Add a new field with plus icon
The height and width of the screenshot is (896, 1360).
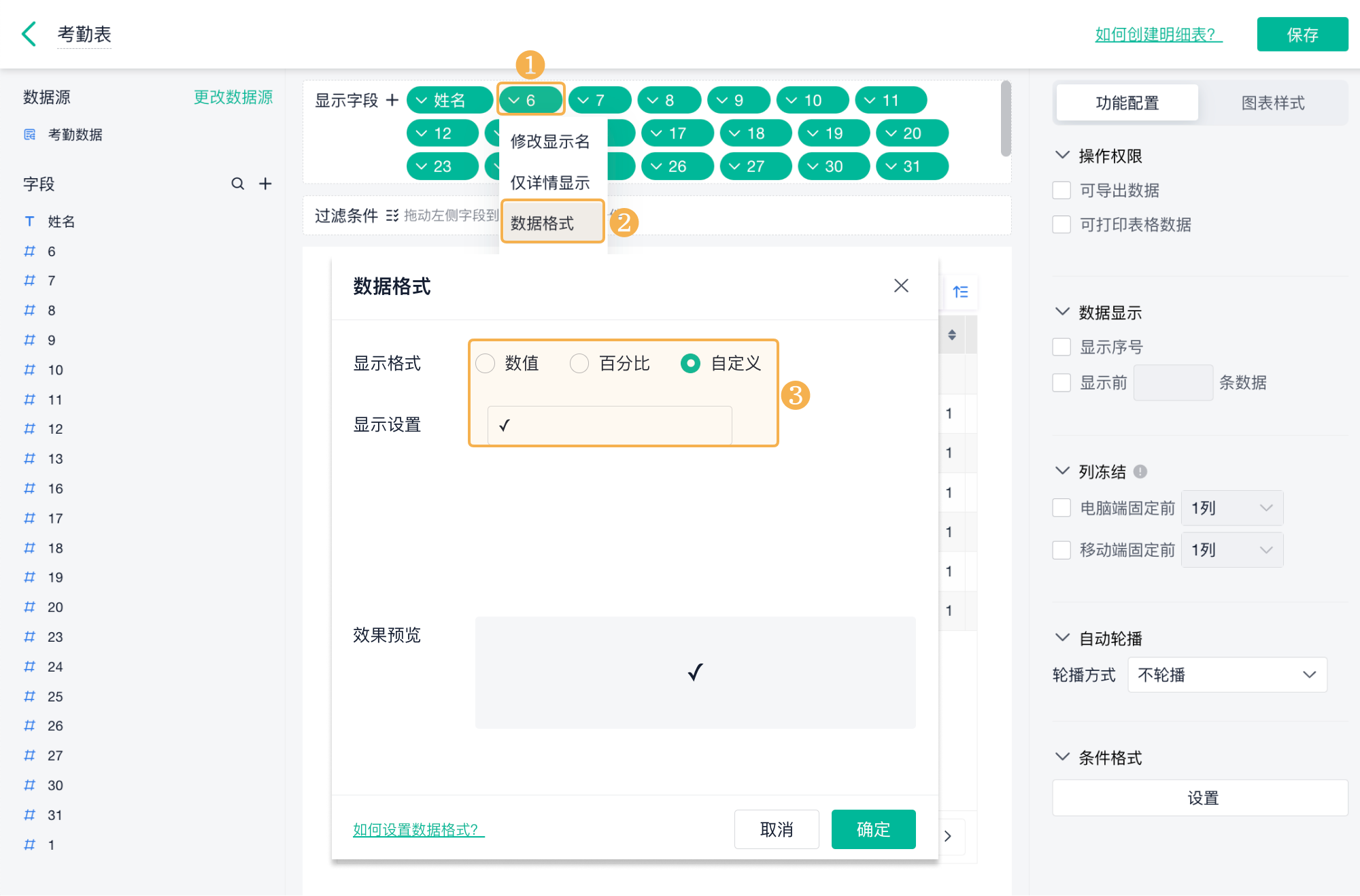pyautogui.click(x=265, y=184)
